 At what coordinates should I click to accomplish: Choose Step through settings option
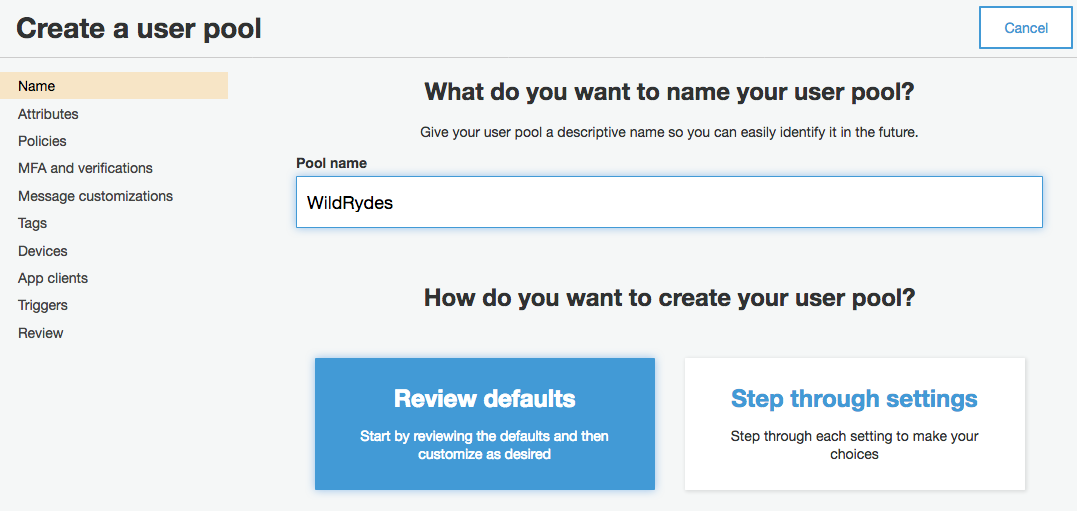(854, 424)
